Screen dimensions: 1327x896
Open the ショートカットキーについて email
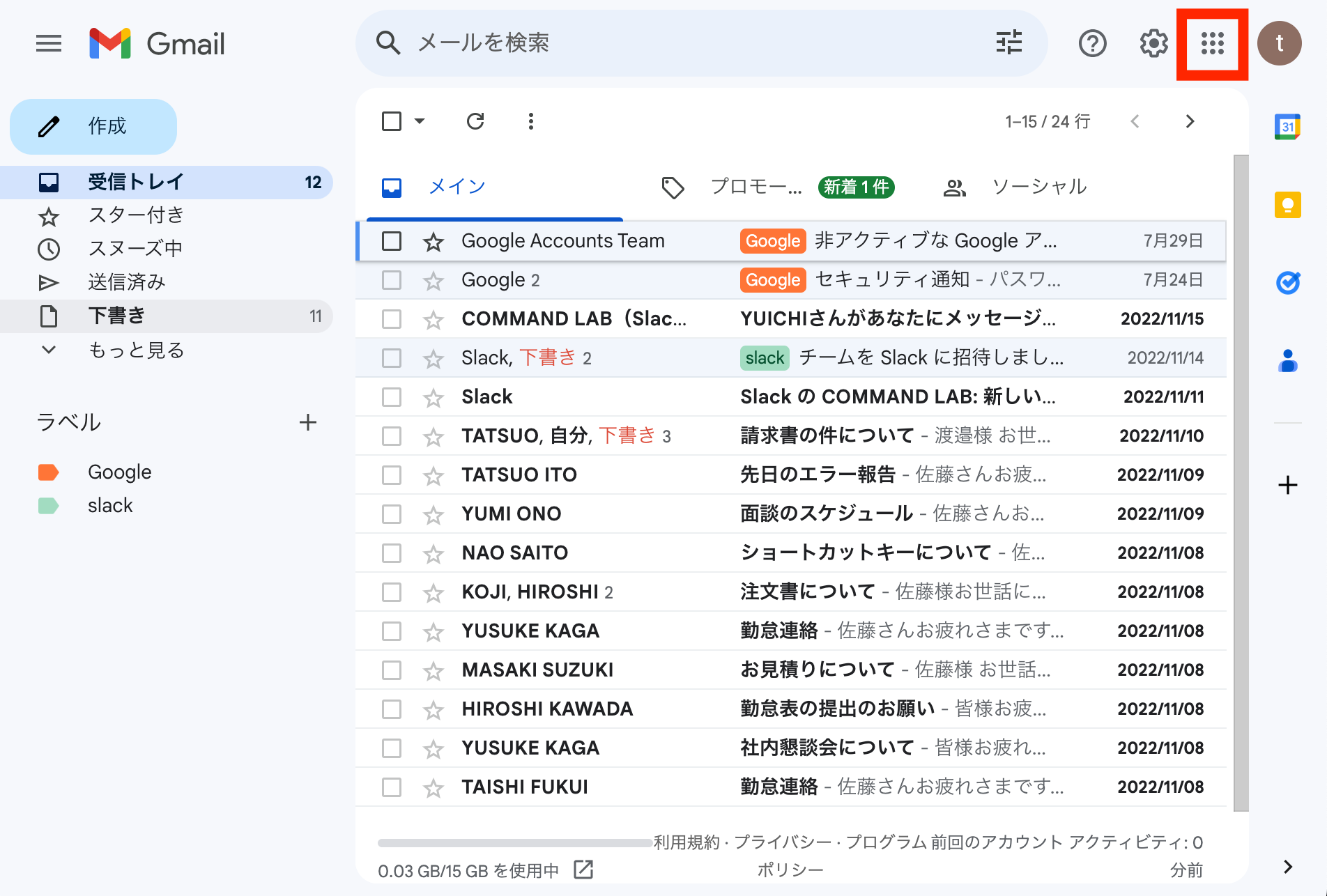pyautogui.click(x=790, y=553)
